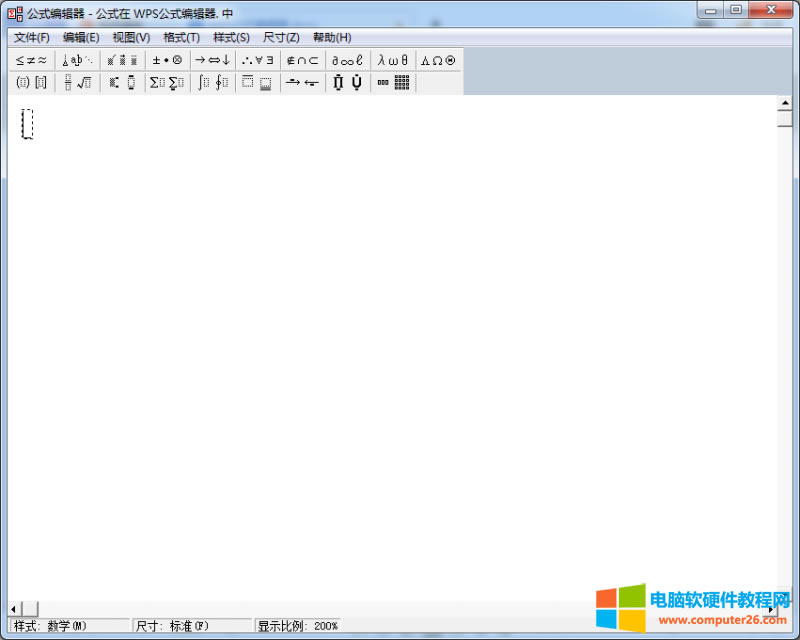Open the fence (bracket) templates palette
The image size is (800, 640).
coord(31,83)
